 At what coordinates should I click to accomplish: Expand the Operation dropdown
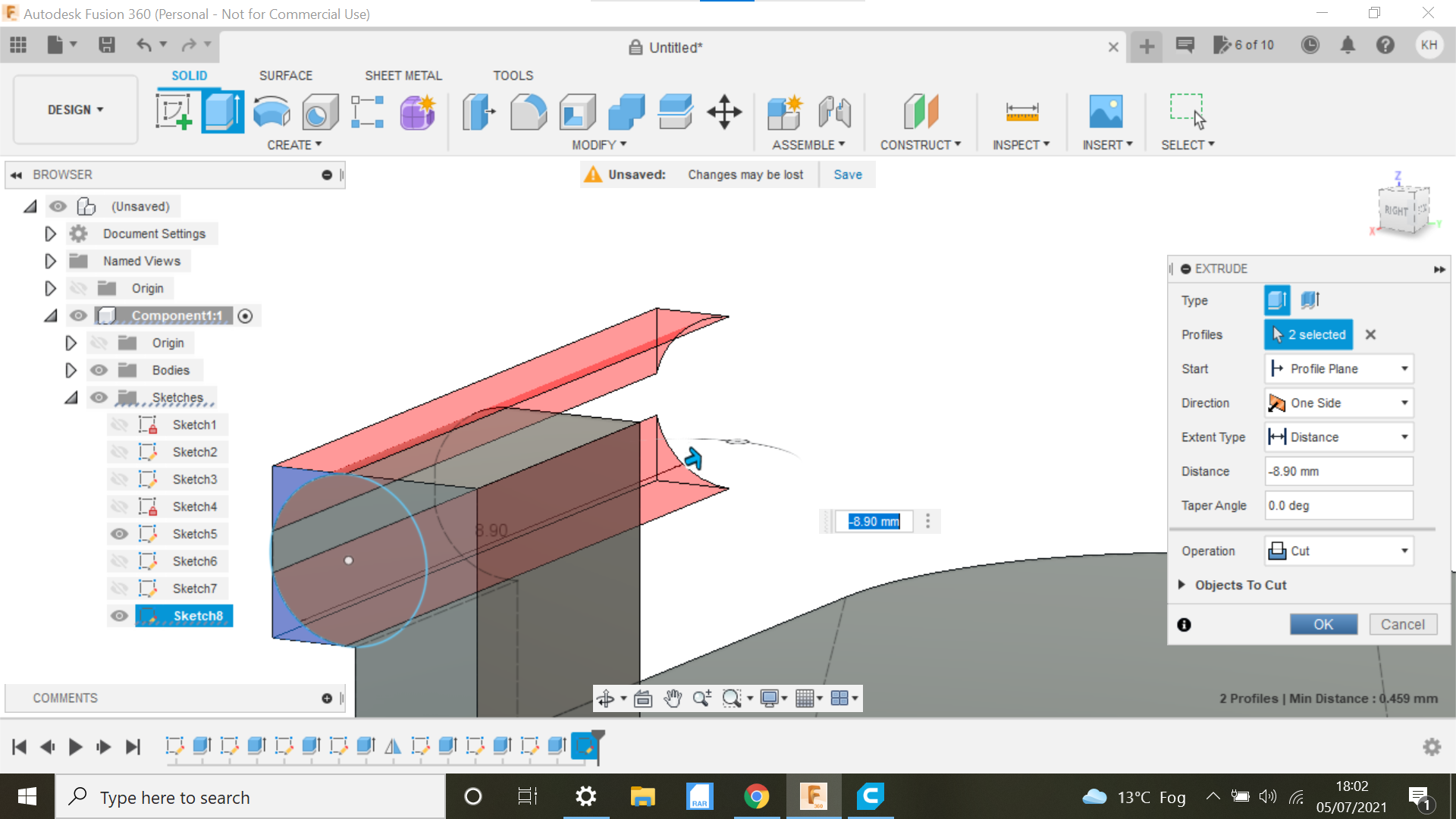tap(1405, 550)
